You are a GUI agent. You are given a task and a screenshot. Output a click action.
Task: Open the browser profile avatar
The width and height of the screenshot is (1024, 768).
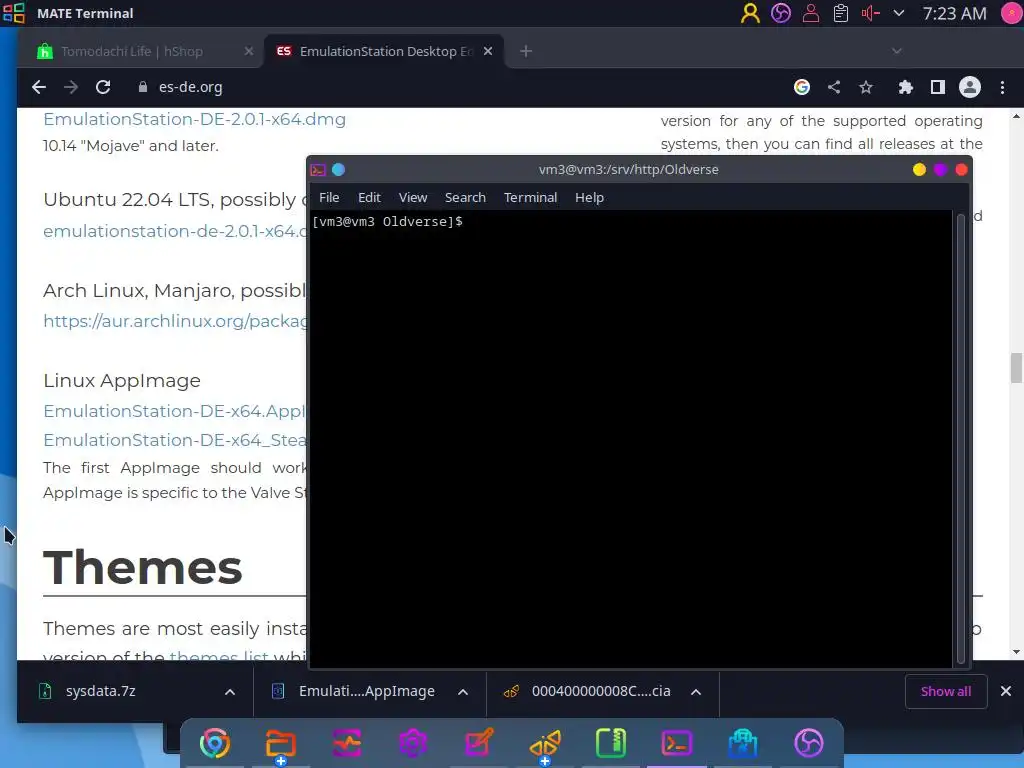click(x=970, y=87)
